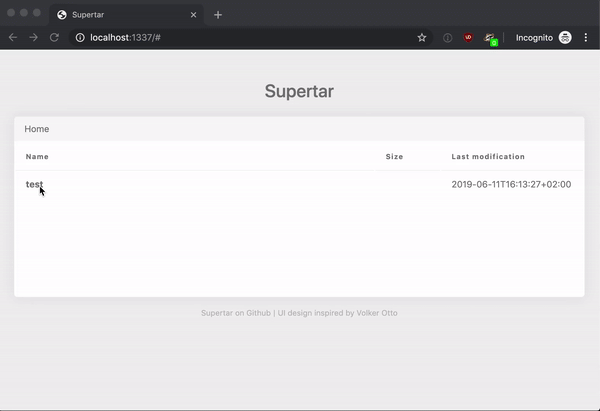The image size is (600, 411).
Task: Click the Incognito profile icon
Action: click(x=565, y=38)
